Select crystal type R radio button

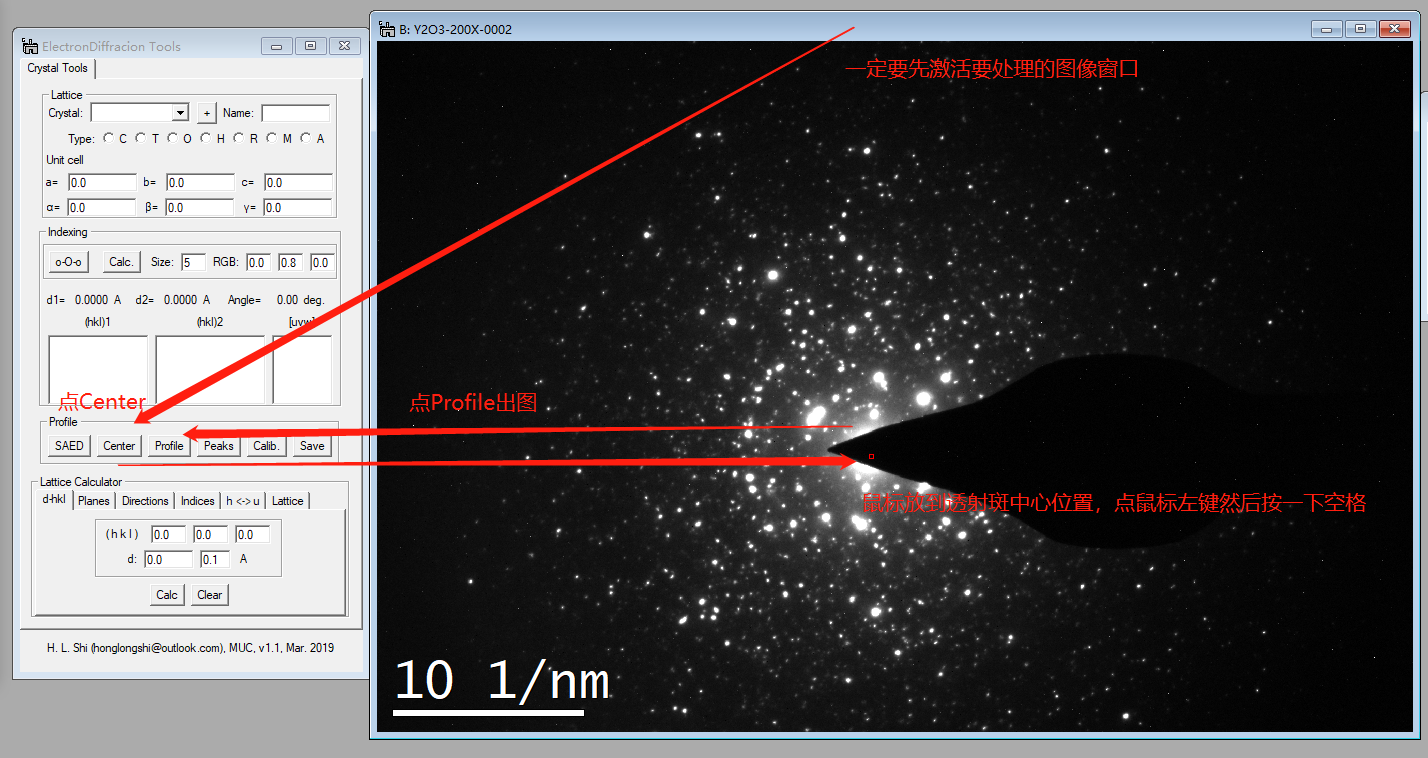239,138
